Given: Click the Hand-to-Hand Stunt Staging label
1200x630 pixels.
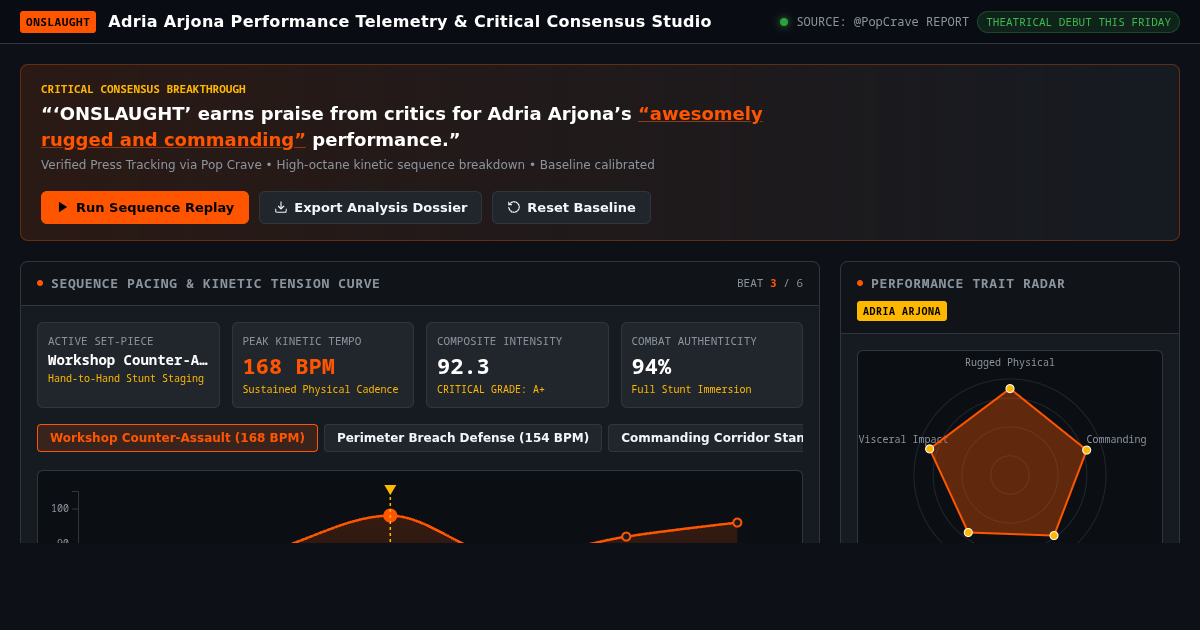Looking at the screenshot, I should 126,379.
